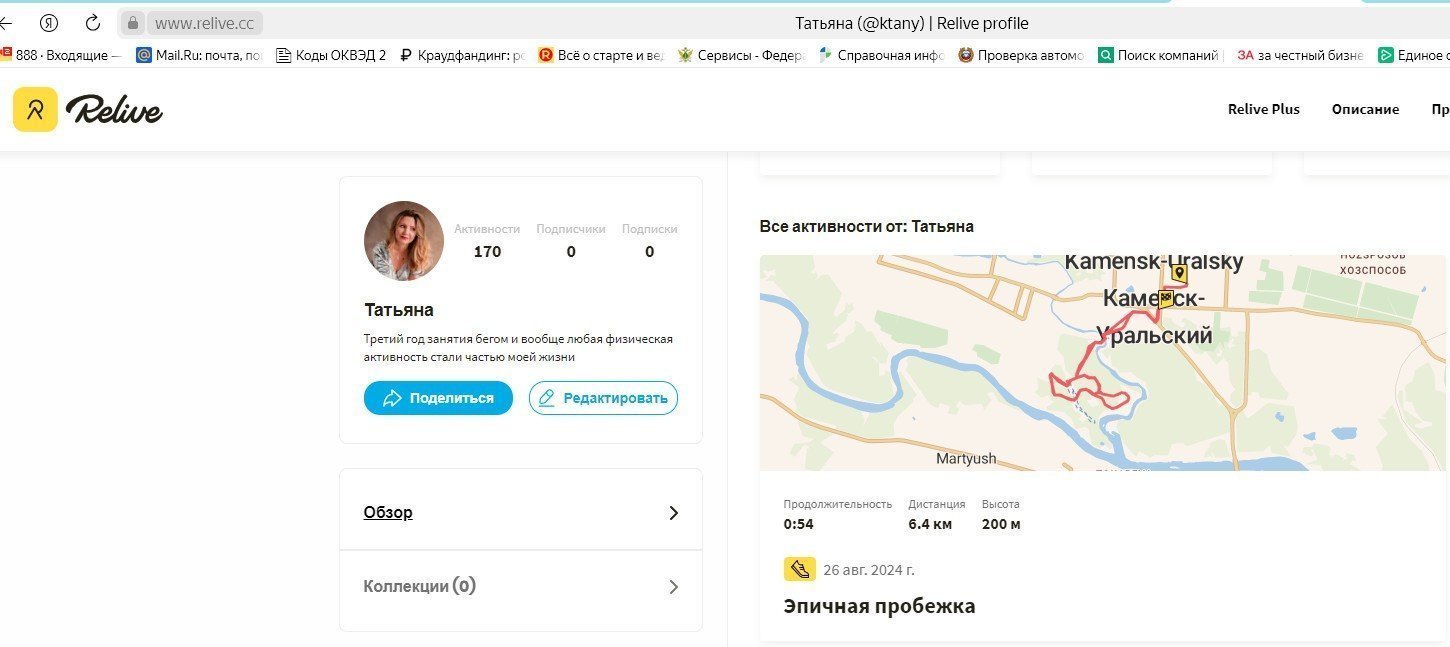Open the Единое bookmark

[1414, 55]
